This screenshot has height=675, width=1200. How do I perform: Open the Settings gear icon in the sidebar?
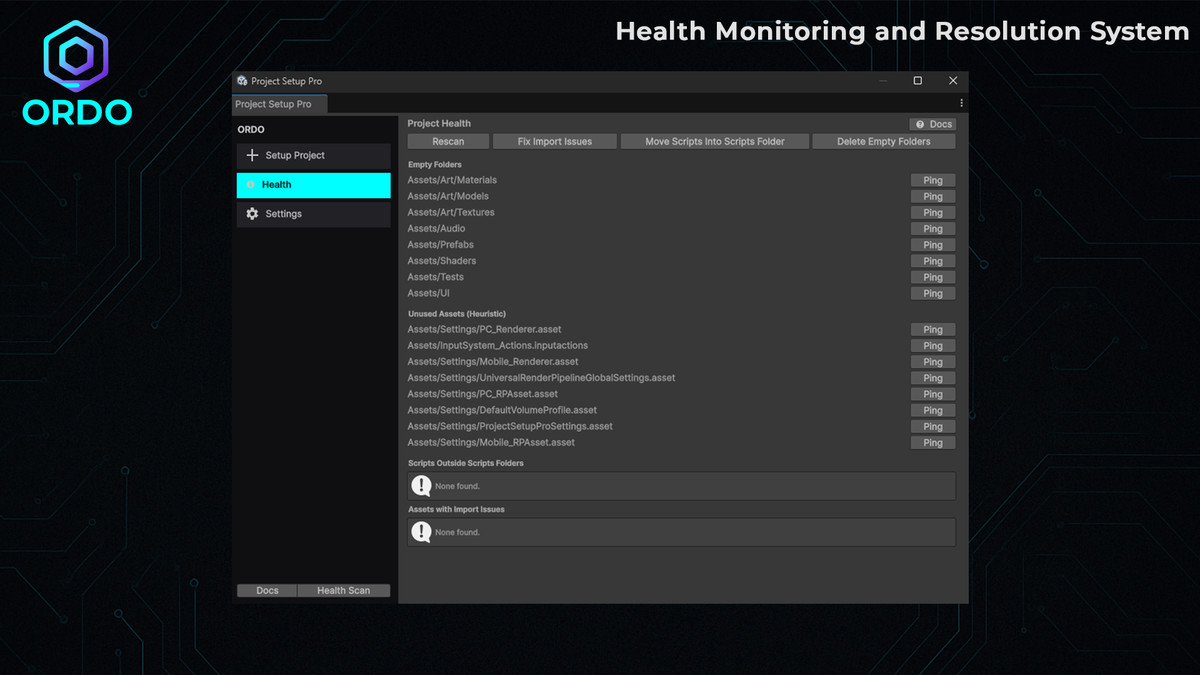(252, 213)
